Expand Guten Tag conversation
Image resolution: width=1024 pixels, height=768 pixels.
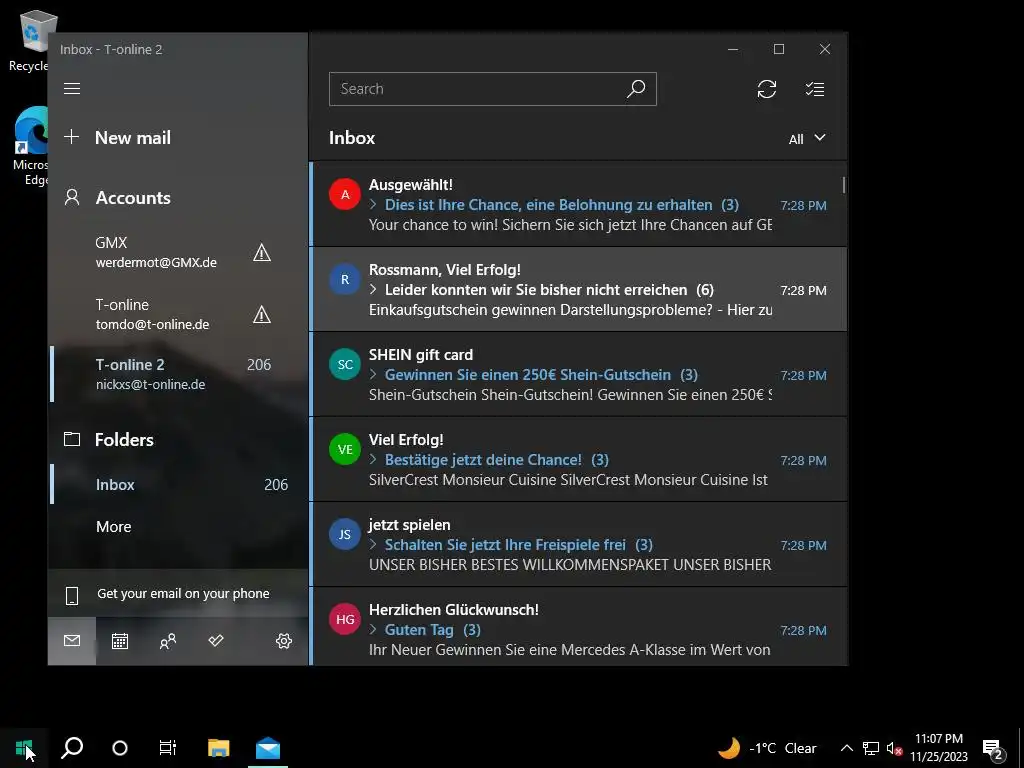pyautogui.click(x=373, y=629)
